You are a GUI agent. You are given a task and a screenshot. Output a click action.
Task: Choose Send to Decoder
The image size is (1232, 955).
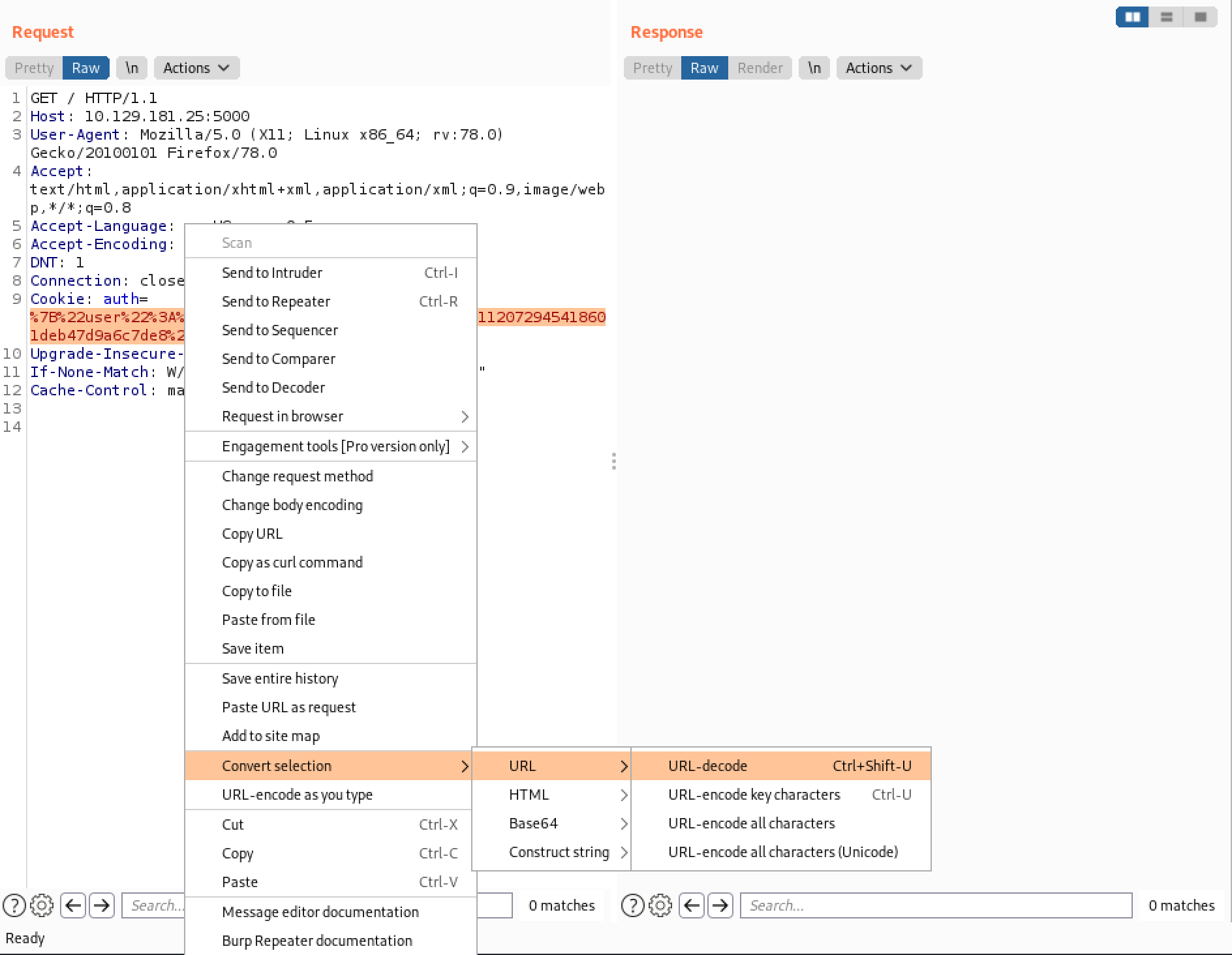click(x=331, y=387)
